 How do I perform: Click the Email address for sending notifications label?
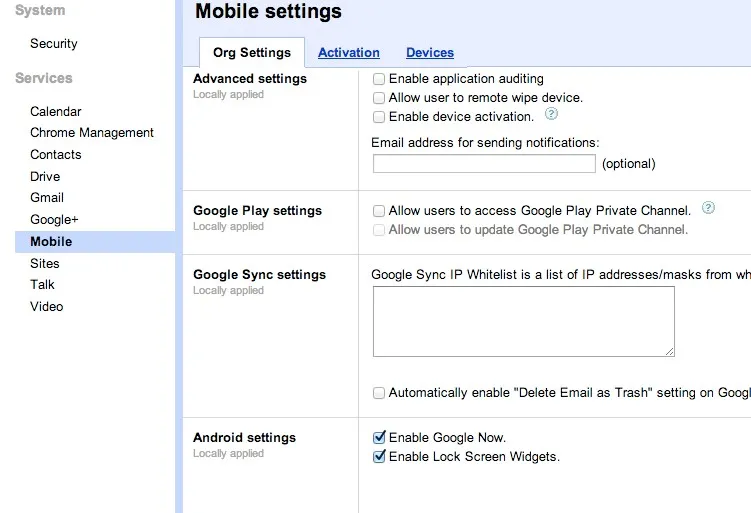coord(485,143)
